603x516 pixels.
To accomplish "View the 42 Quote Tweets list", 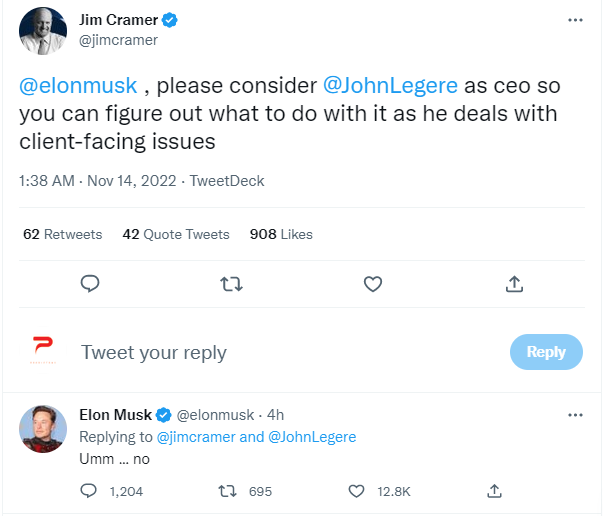I will (176, 234).
